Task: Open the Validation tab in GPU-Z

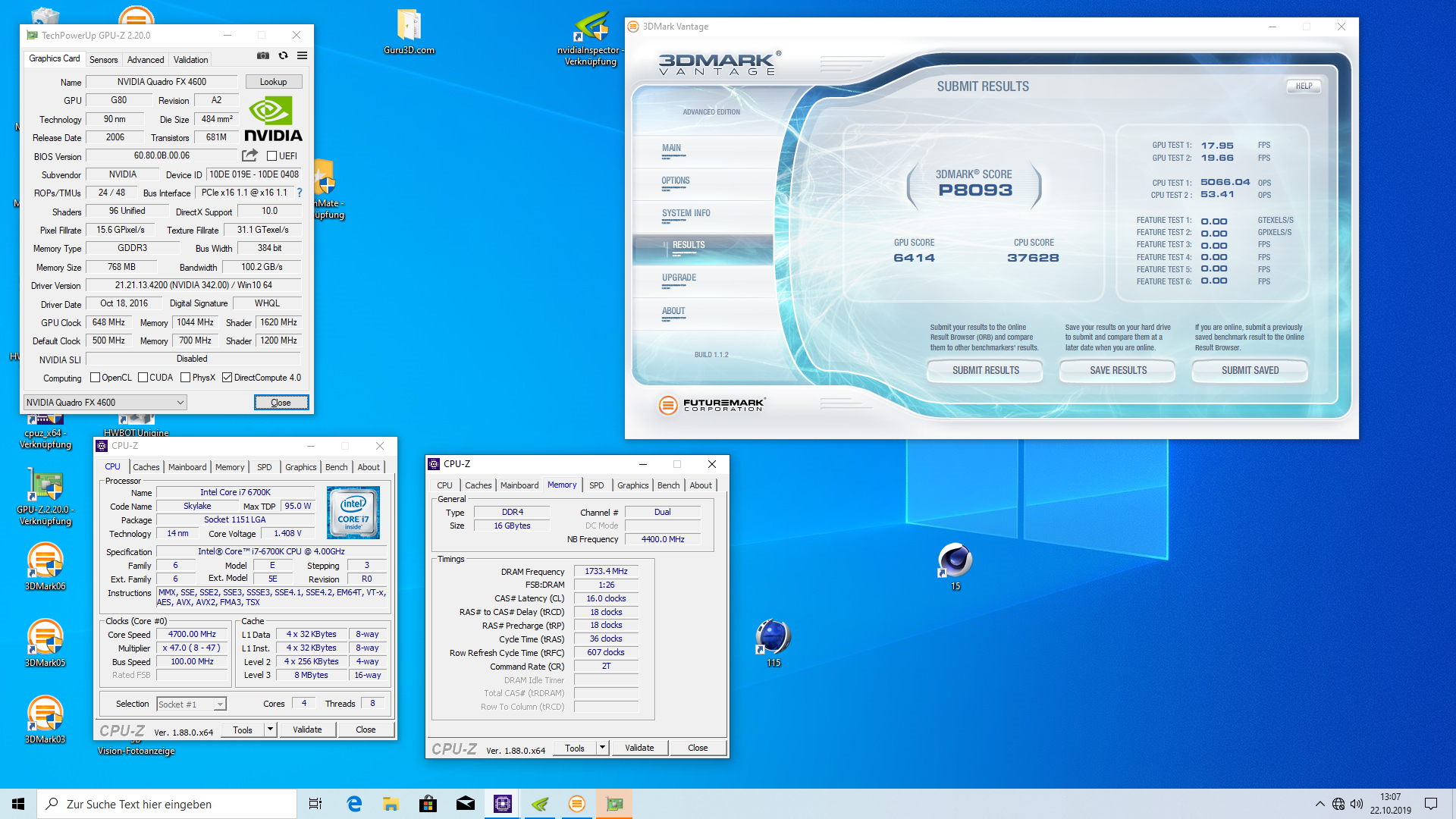Action: (x=190, y=60)
